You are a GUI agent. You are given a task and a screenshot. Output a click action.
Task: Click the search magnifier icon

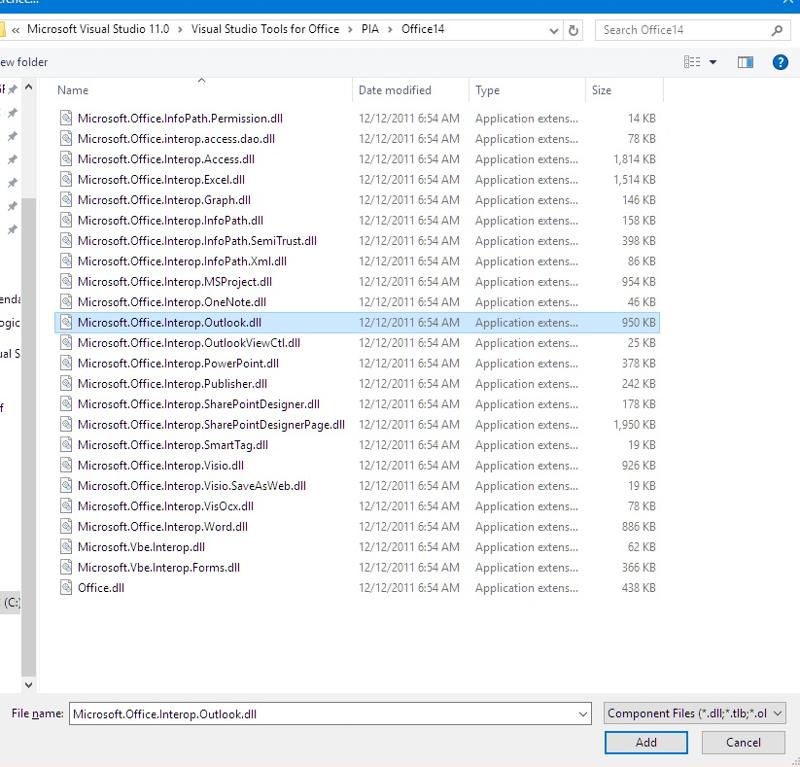(x=777, y=30)
